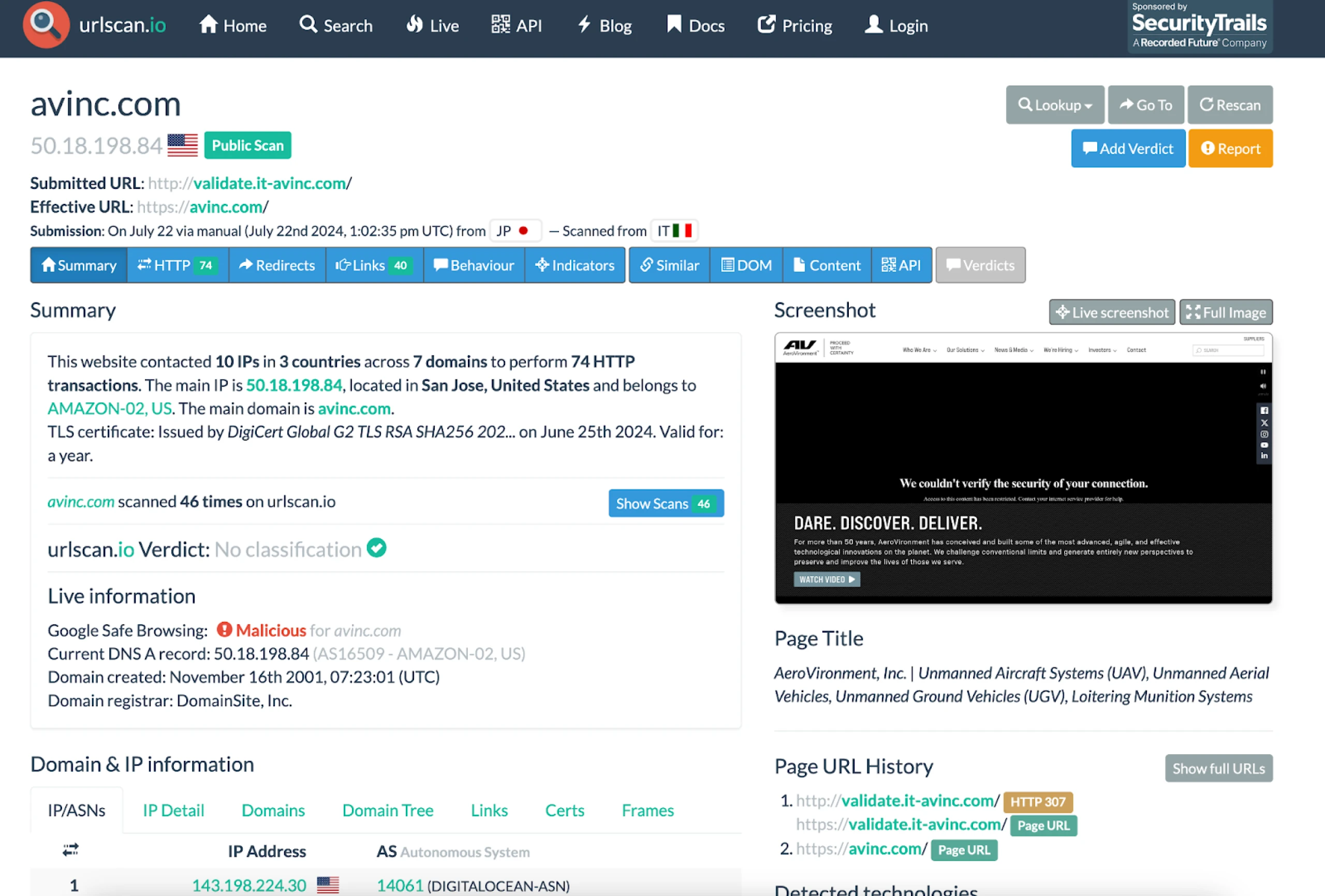This screenshot has height=896, width=1325.
Task: Open the Pricing page
Action: (x=795, y=26)
